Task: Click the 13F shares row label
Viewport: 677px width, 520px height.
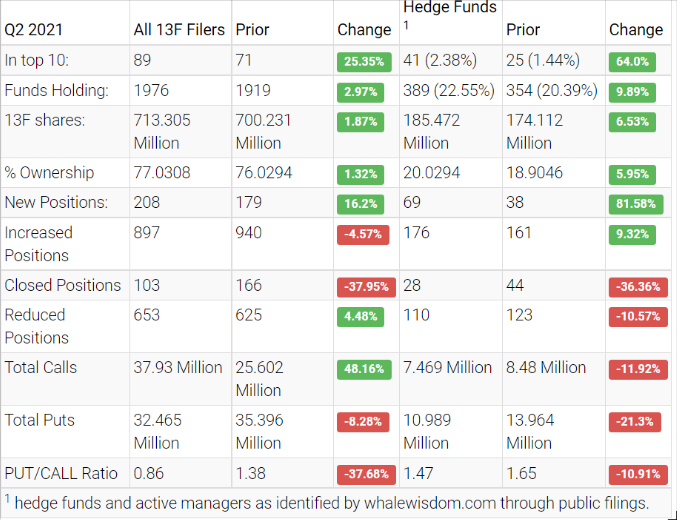Action: tap(44, 120)
